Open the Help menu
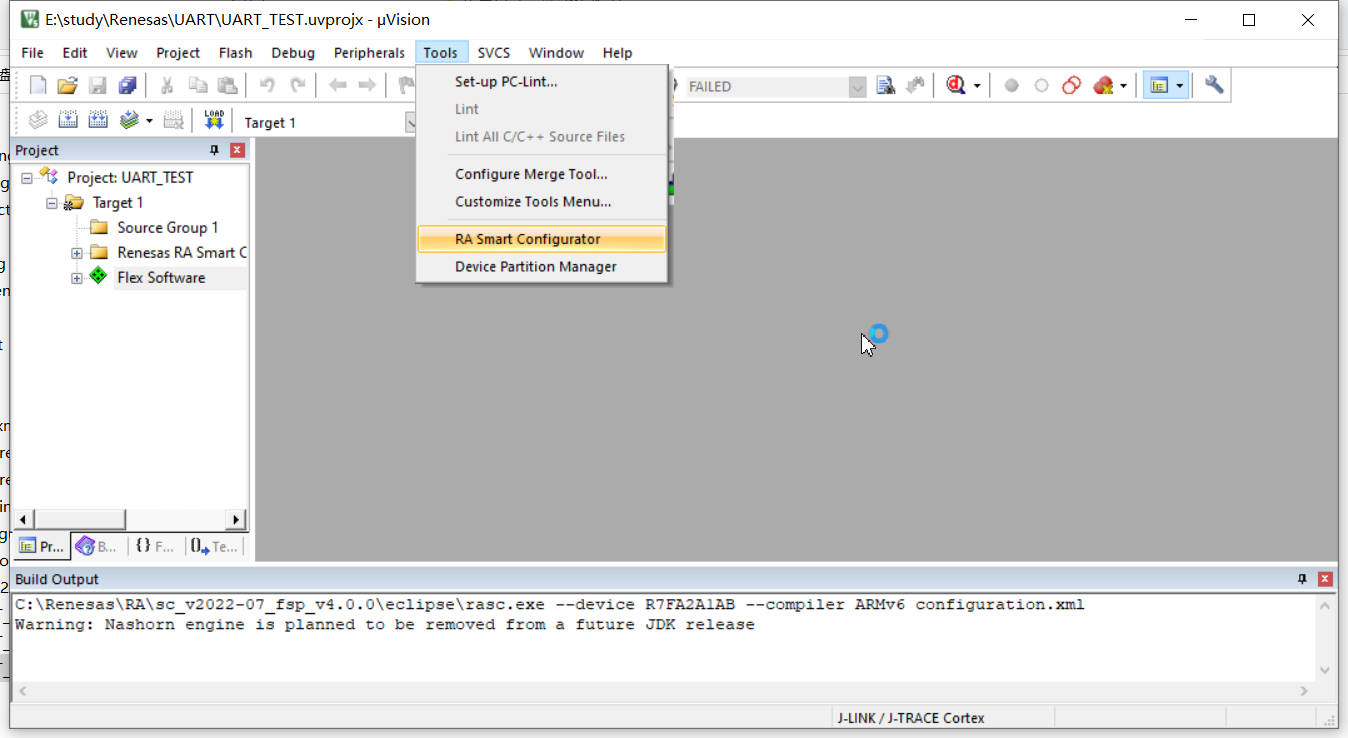Viewport: 1348px width, 738px height. click(x=617, y=53)
